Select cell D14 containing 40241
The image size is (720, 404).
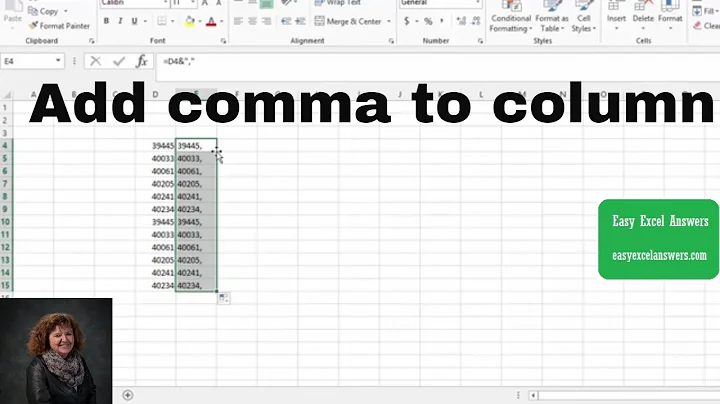[156, 273]
